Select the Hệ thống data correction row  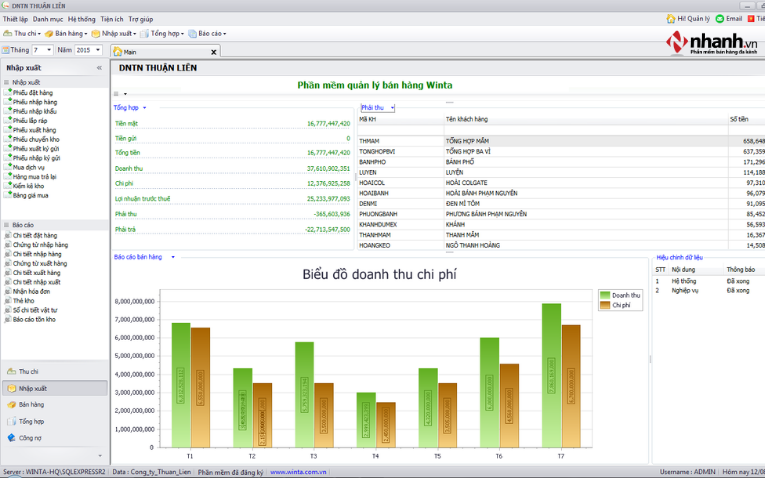[x=708, y=281]
